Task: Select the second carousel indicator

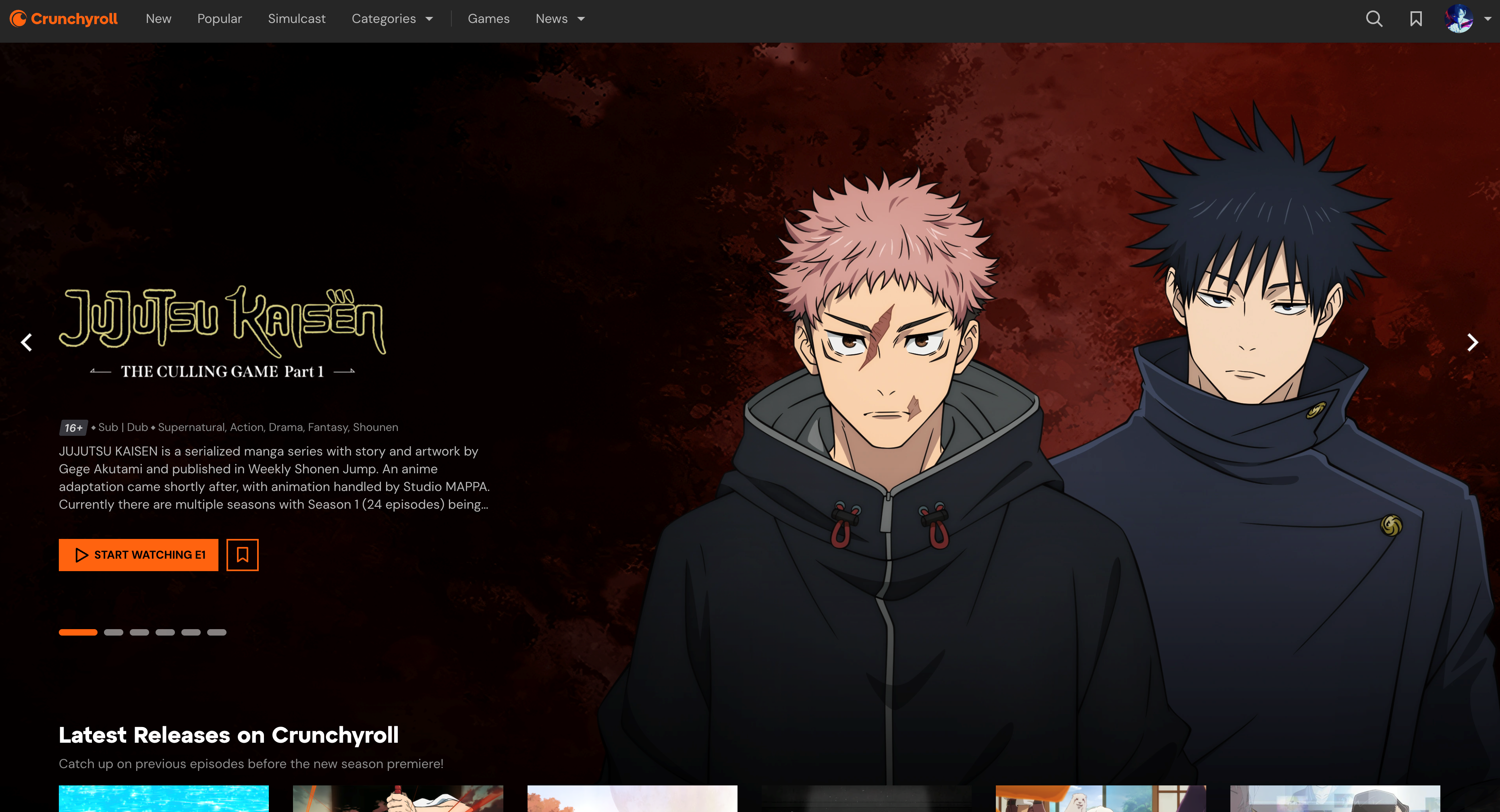Action: (x=114, y=632)
